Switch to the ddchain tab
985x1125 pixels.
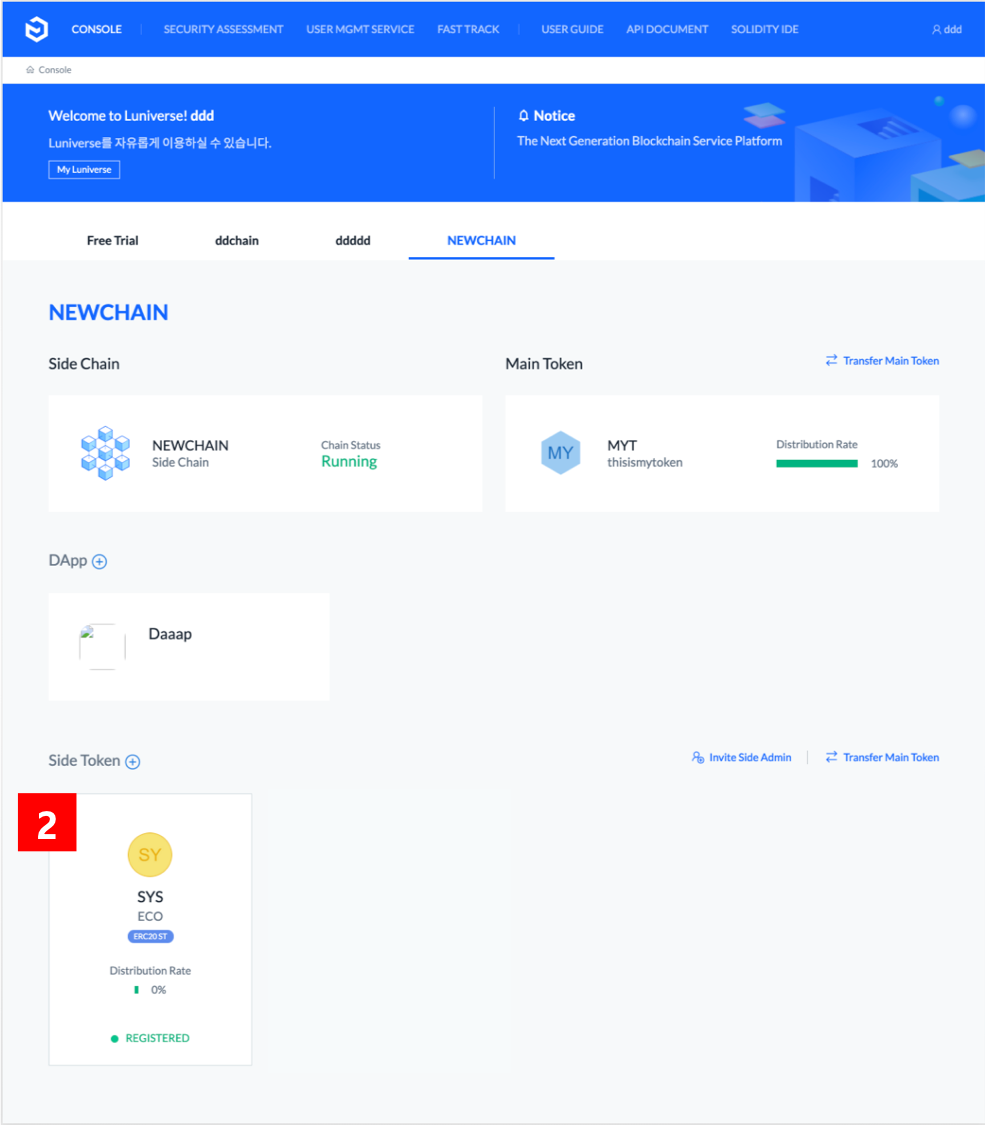(237, 240)
